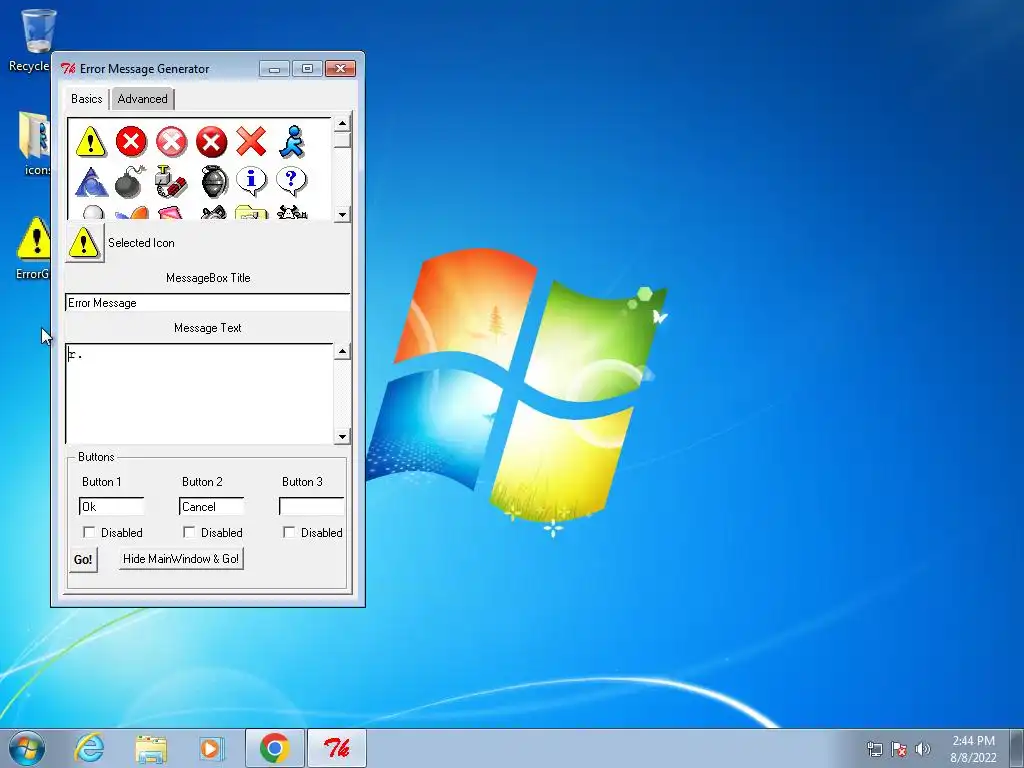Click inside the Message Text area
Screen dimensions: 1024x768
coord(199,394)
